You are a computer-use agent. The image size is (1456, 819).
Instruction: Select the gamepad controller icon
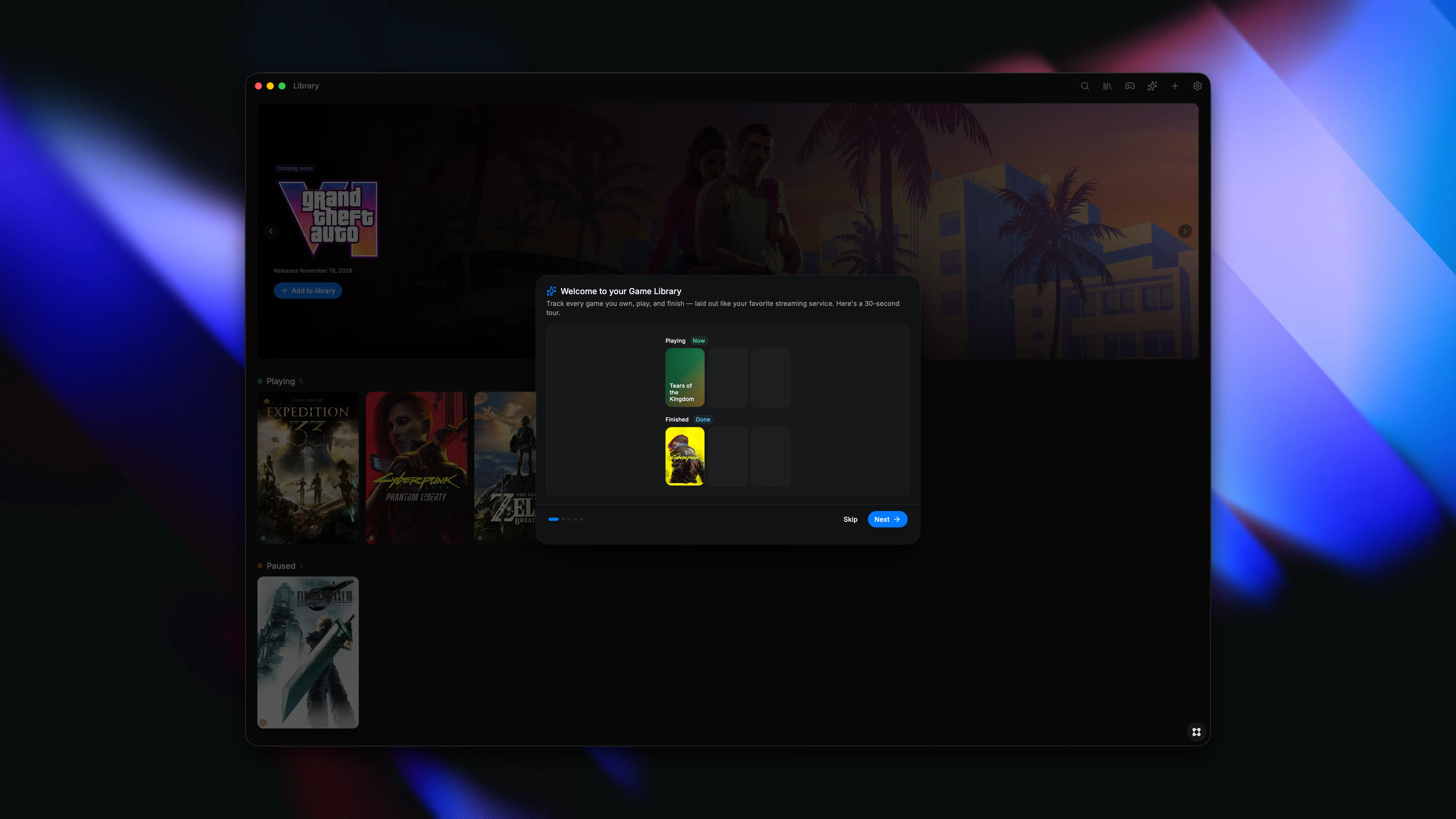click(1129, 86)
